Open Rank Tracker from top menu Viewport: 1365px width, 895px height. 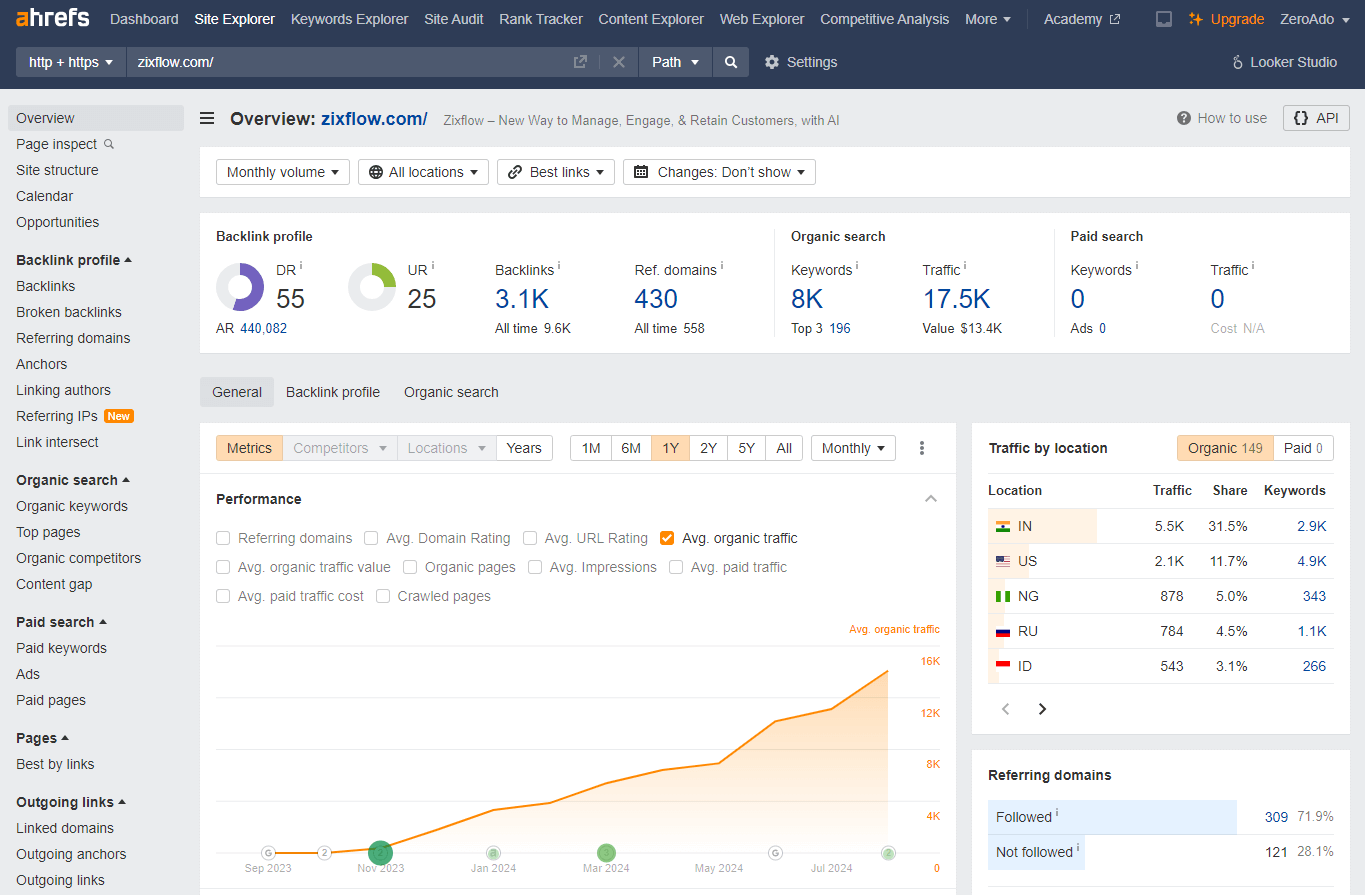(x=541, y=19)
